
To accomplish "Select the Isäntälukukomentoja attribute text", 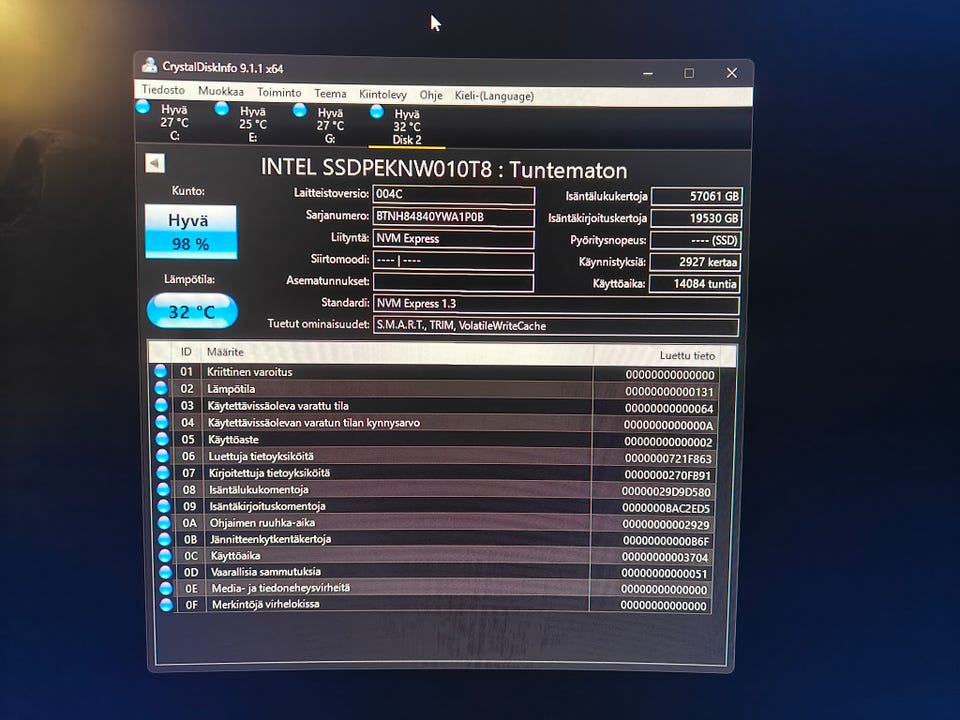I will [x=259, y=490].
